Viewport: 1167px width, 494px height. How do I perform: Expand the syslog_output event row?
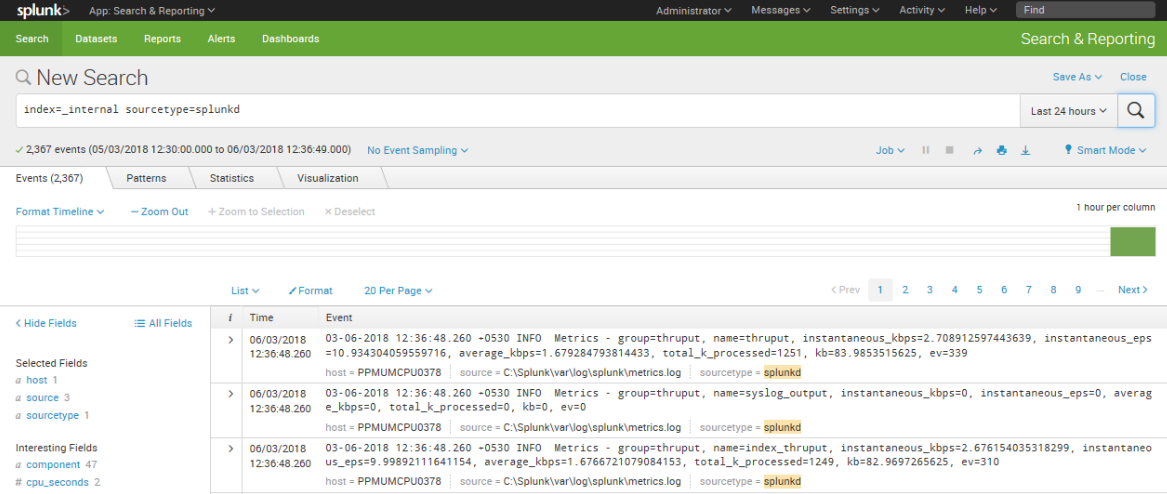(230, 394)
